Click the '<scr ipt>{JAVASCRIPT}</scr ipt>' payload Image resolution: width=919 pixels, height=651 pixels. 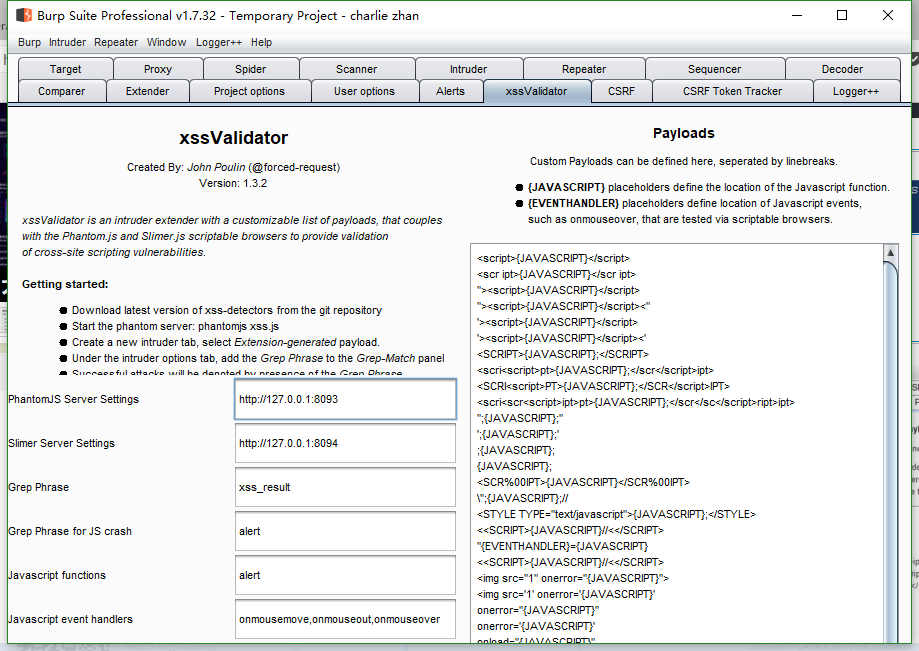tap(556, 274)
